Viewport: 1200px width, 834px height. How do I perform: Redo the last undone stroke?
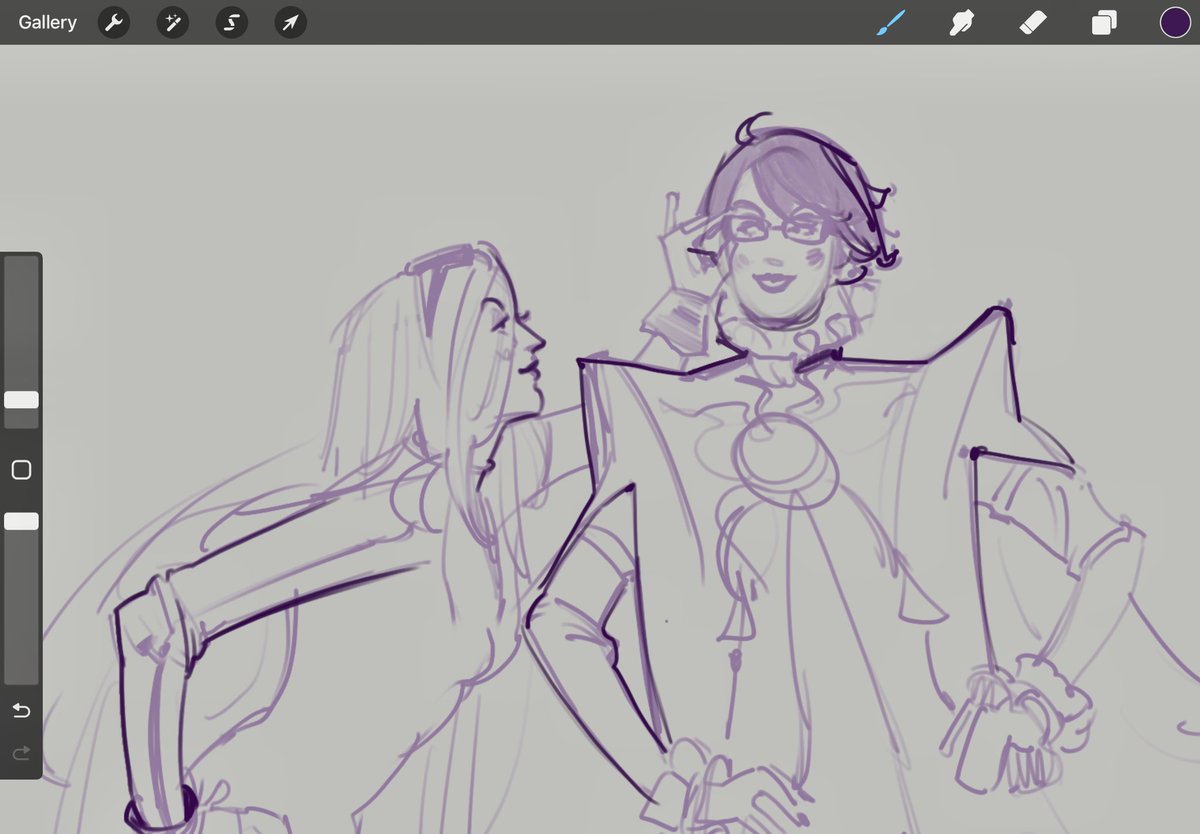click(x=21, y=753)
